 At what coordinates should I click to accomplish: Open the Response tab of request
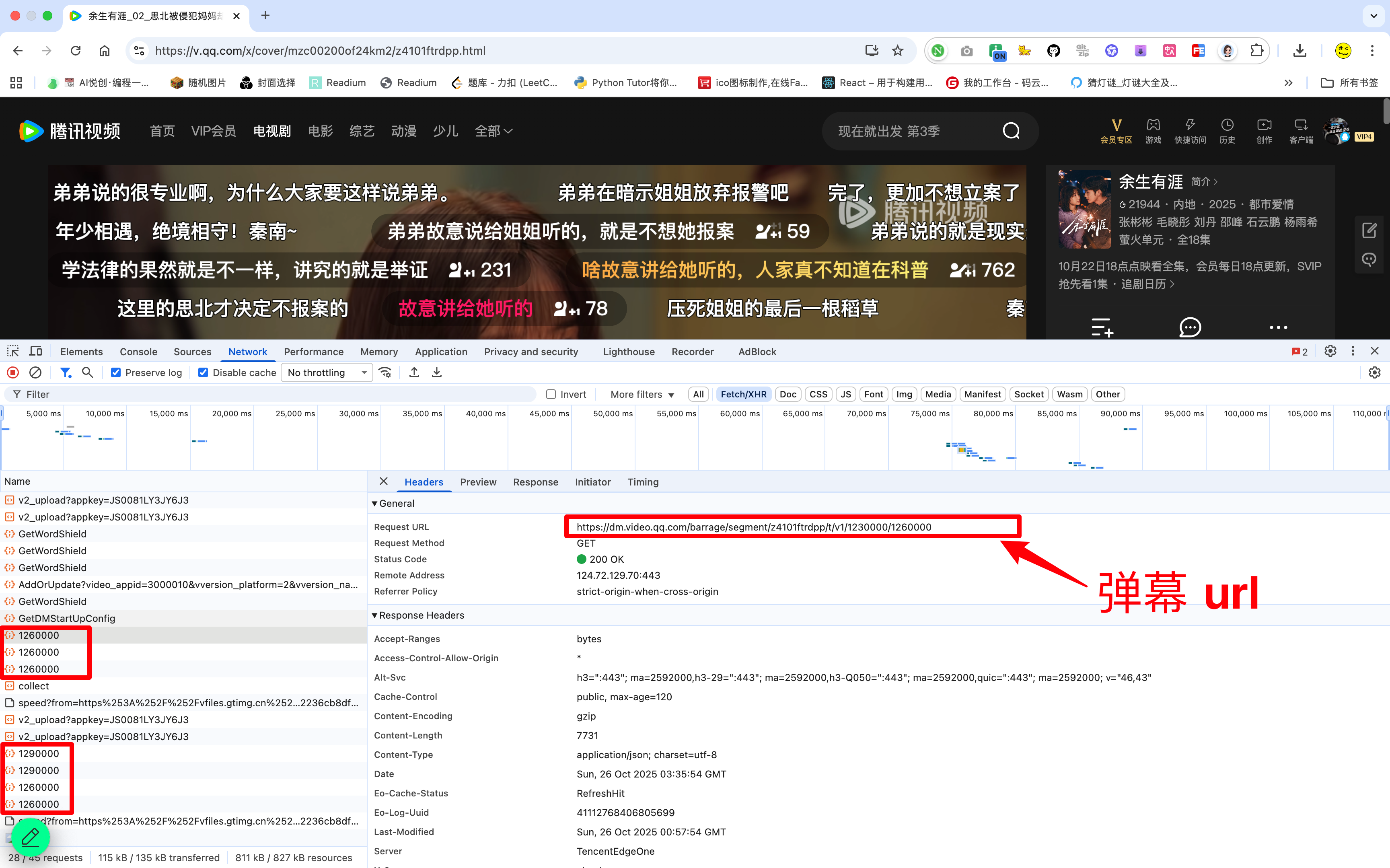pos(535,482)
